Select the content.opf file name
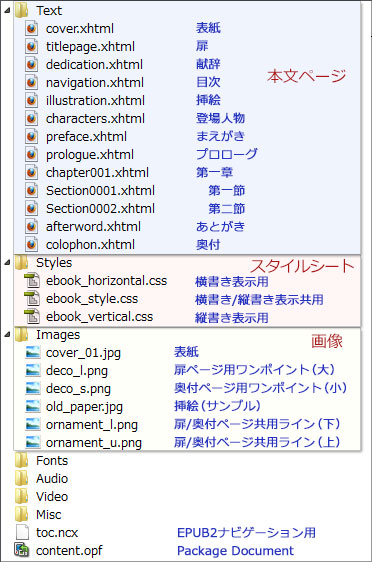Image resolution: width=372 pixels, height=562 pixels. [x=69, y=551]
